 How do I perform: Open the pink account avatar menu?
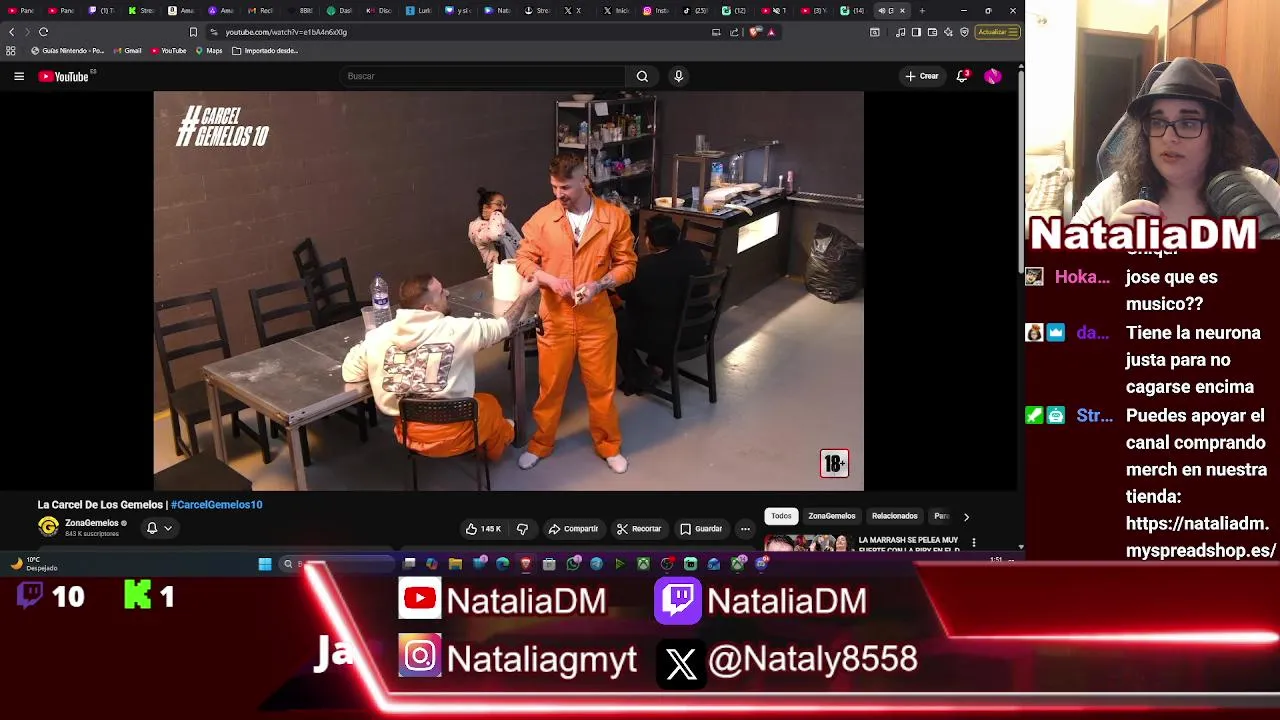click(x=992, y=76)
